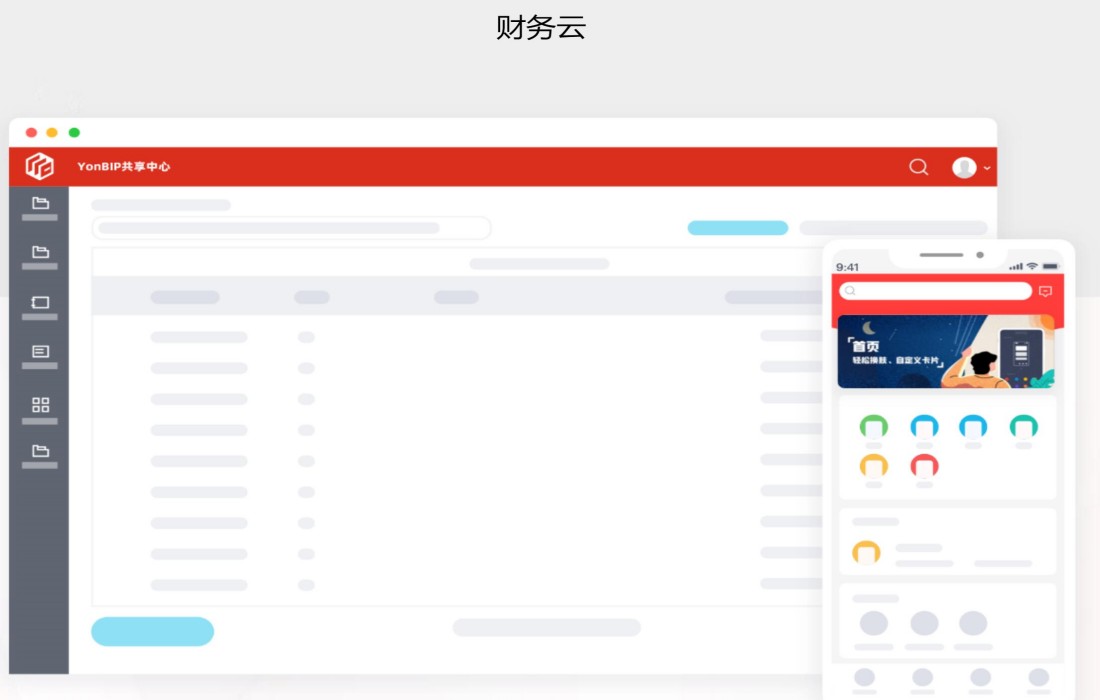Click the YonBIP cube logo in header
The image size is (1100, 700).
click(x=40, y=166)
